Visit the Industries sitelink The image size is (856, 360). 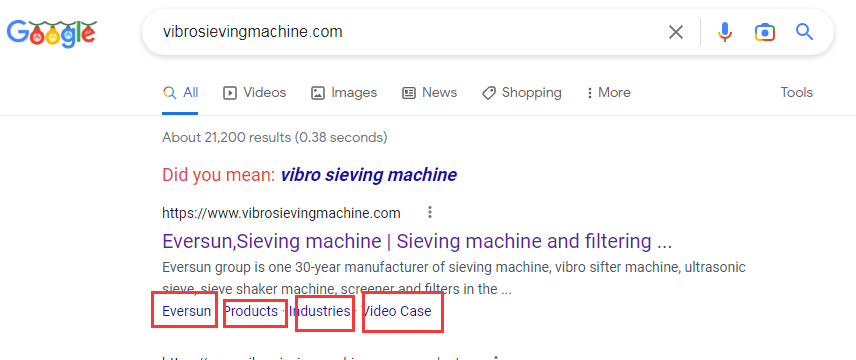coord(320,311)
